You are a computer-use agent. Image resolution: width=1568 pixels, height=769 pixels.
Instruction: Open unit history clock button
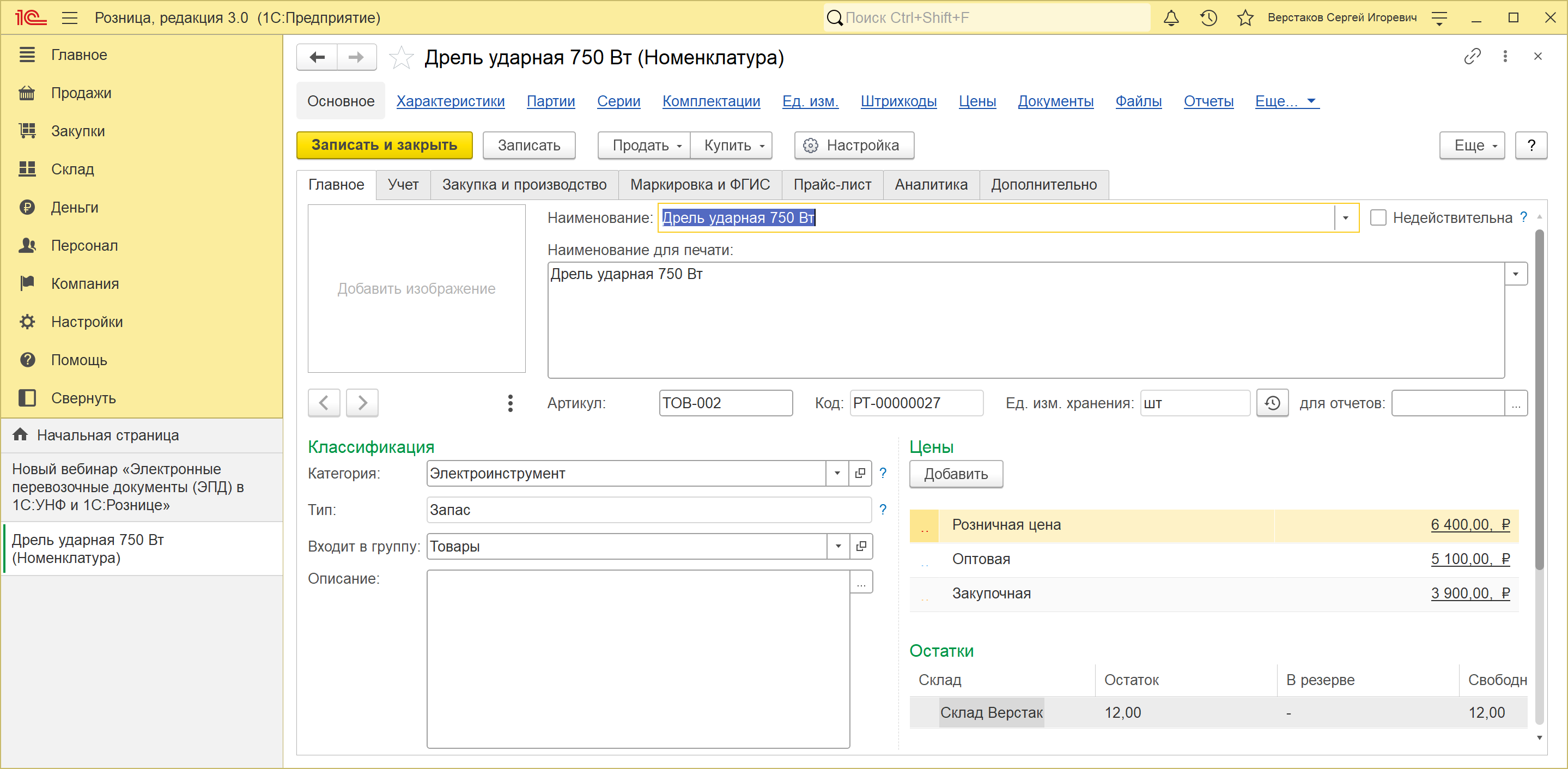pos(1272,403)
